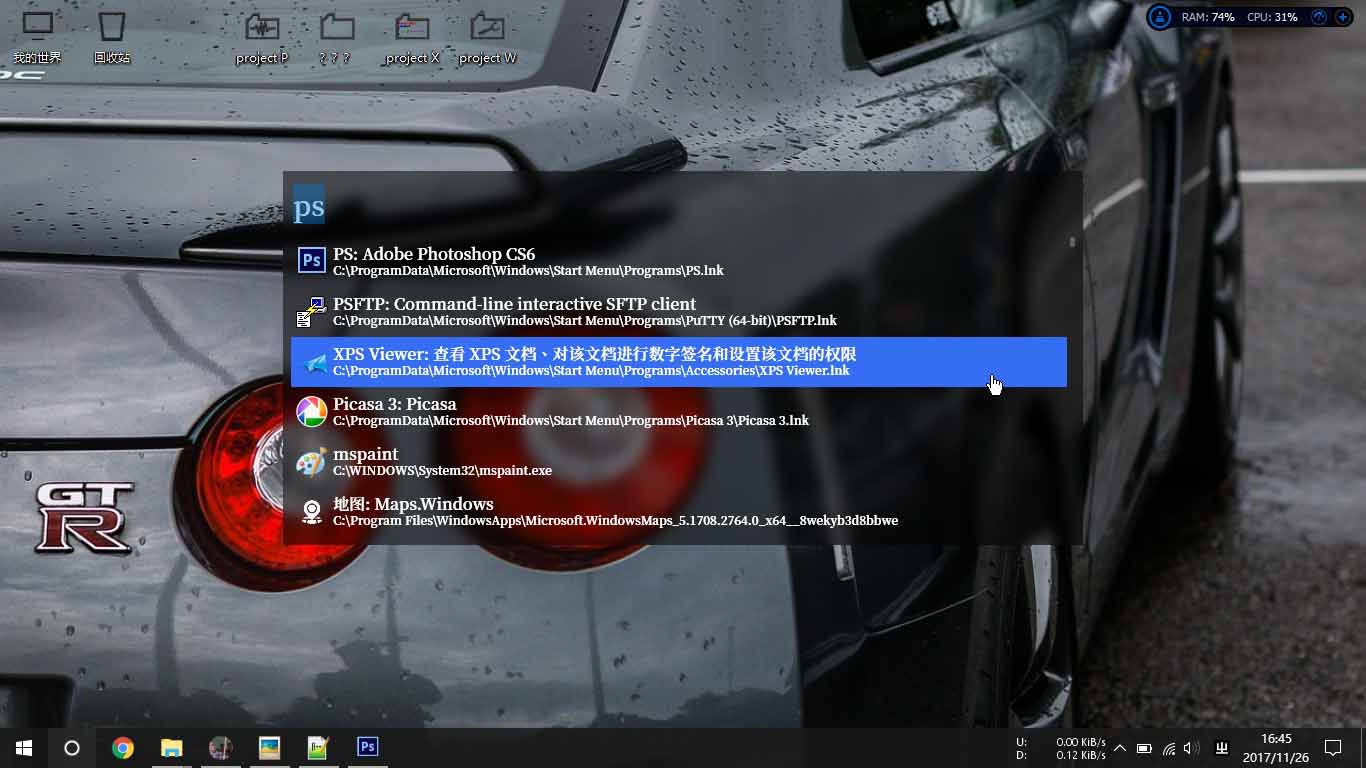
Task: Click the search box containing "ps"
Action: (x=680, y=207)
